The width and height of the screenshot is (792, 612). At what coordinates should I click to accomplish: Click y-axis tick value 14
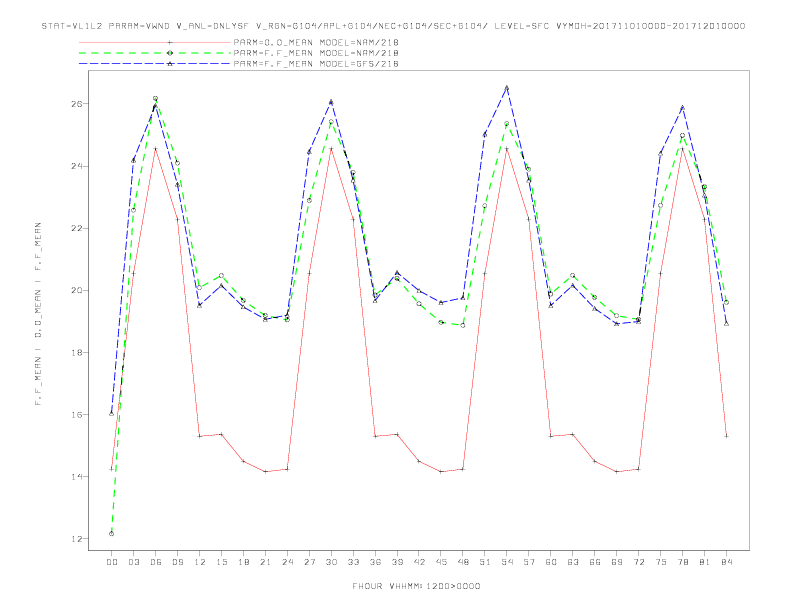point(77,477)
